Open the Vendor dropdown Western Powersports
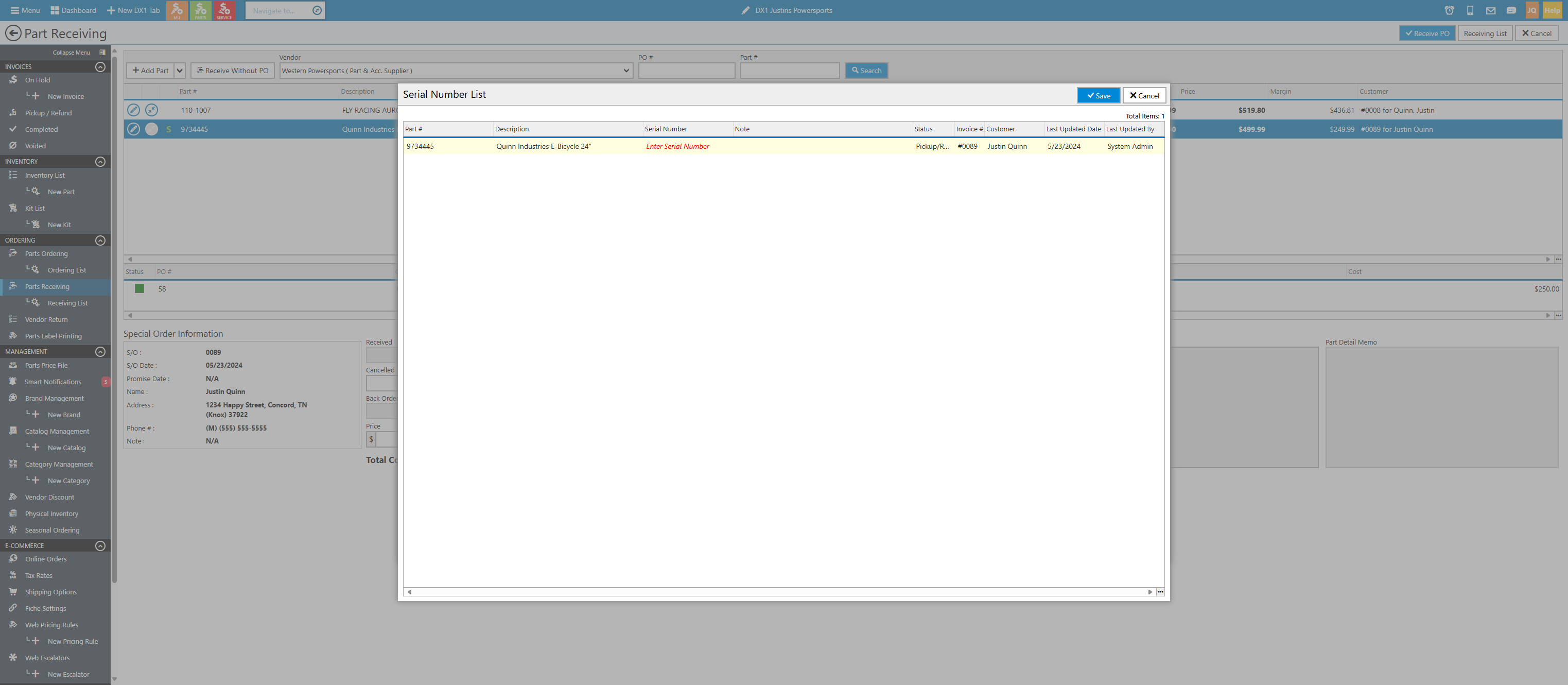The image size is (1568, 685). pyautogui.click(x=456, y=71)
